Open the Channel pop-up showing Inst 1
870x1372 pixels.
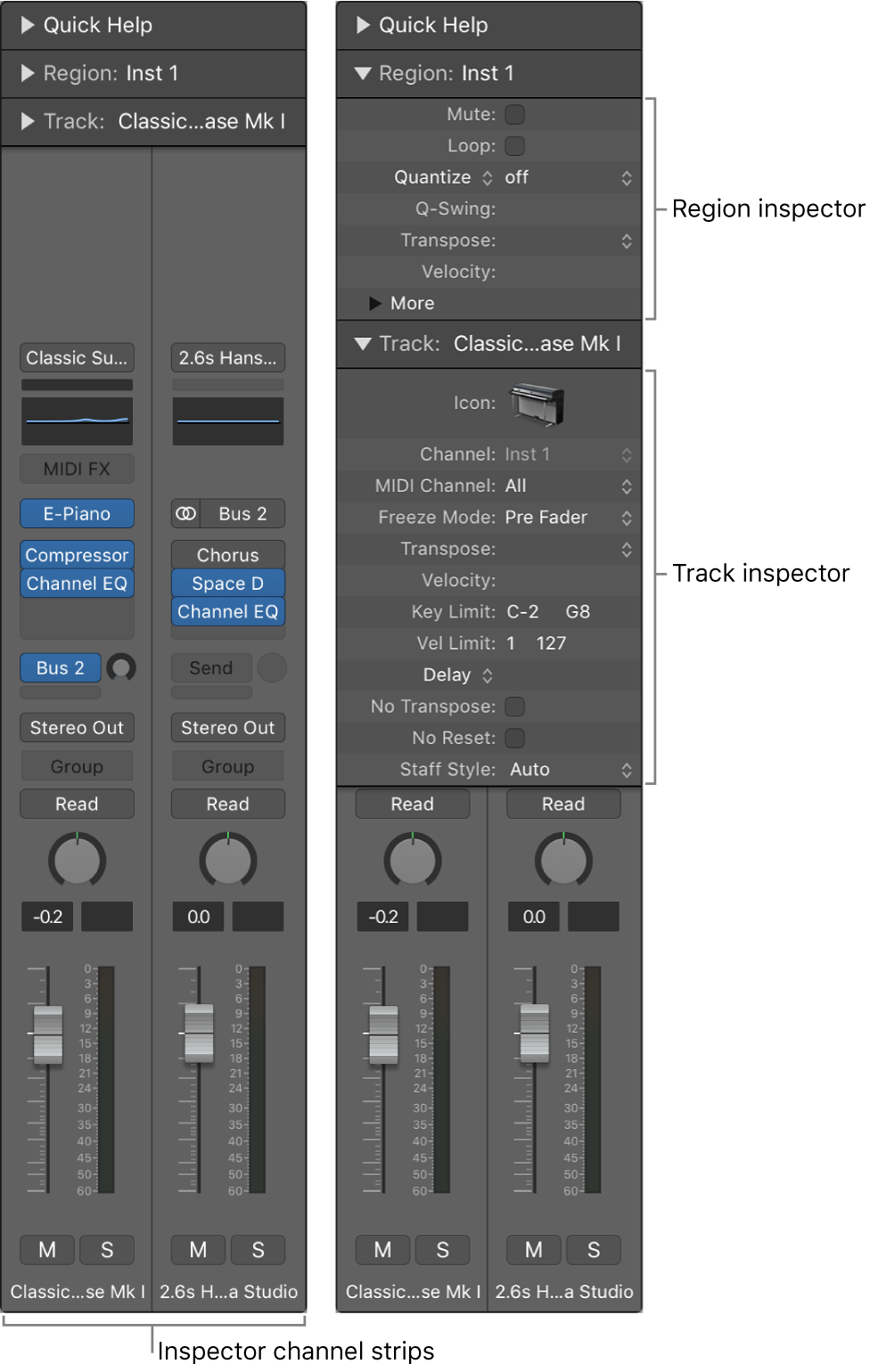(570, 454)
